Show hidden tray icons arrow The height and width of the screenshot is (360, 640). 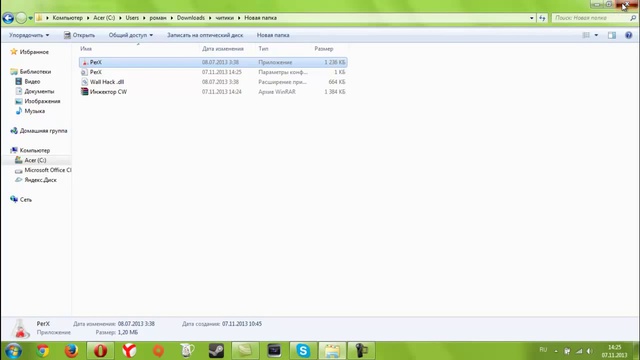(x=556, y=351)
